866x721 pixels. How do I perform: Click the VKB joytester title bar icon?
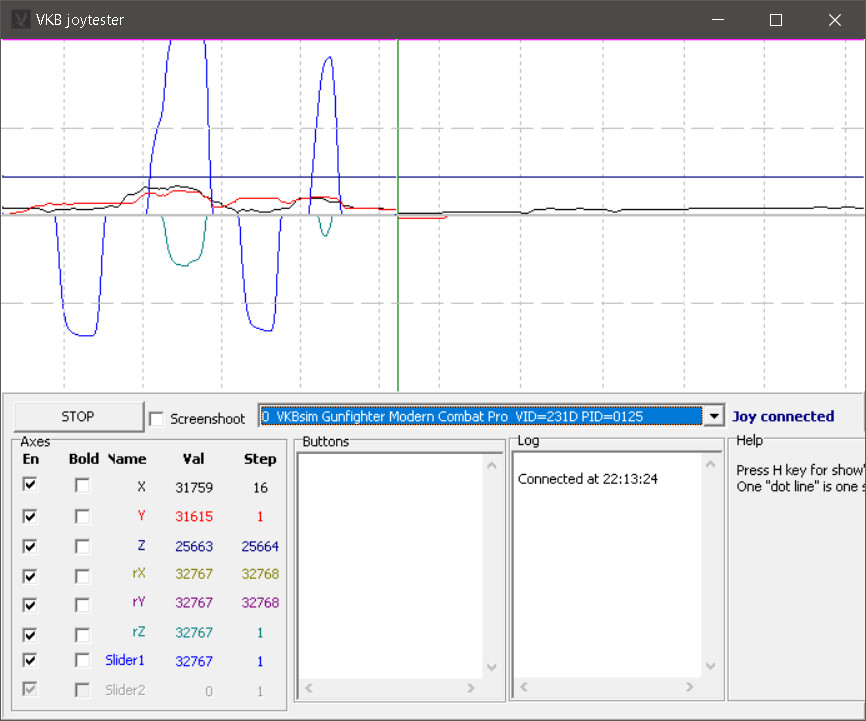pos(20,20)
